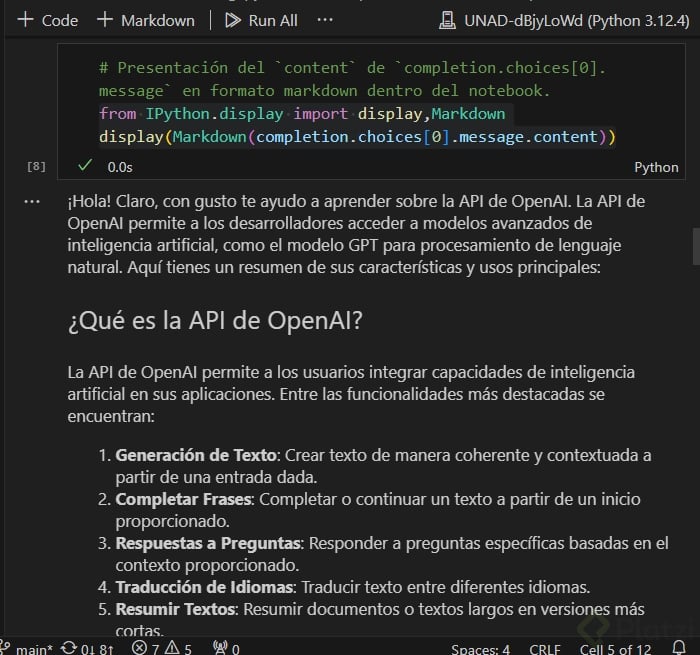Image resolution: width=700 pixels, height=655 pixels.
Task: Click Cell 5 of 12 status entry
Action: [615, 649]
